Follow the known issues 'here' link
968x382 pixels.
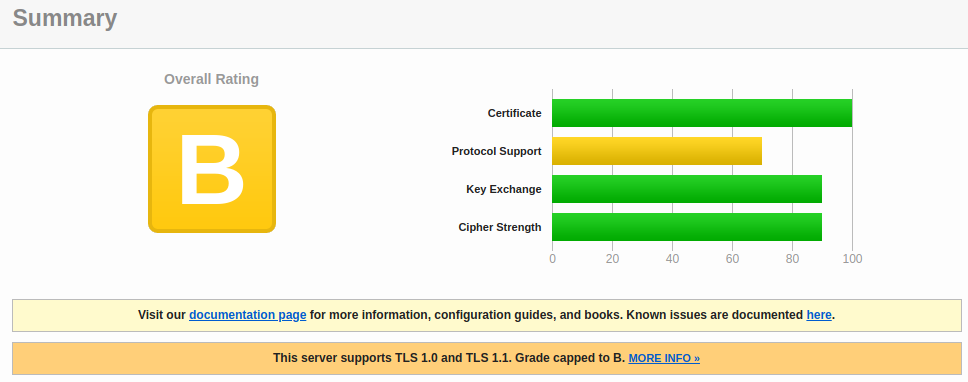tap(819, 315)
